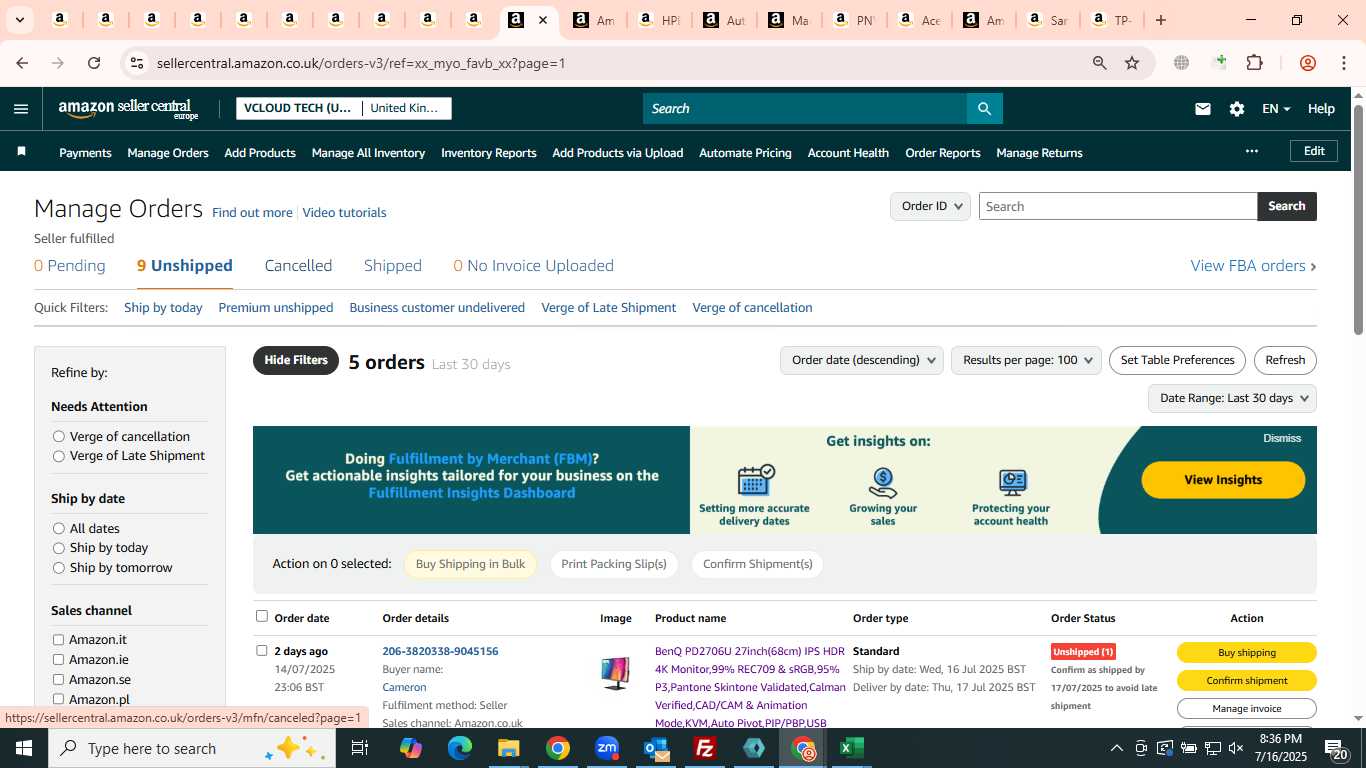Image resolution: width=1366 pixels, height=768 pixels.
Task: Switch to the Pending orders tab
Action: pyautogui.click(x=70, y=265)
